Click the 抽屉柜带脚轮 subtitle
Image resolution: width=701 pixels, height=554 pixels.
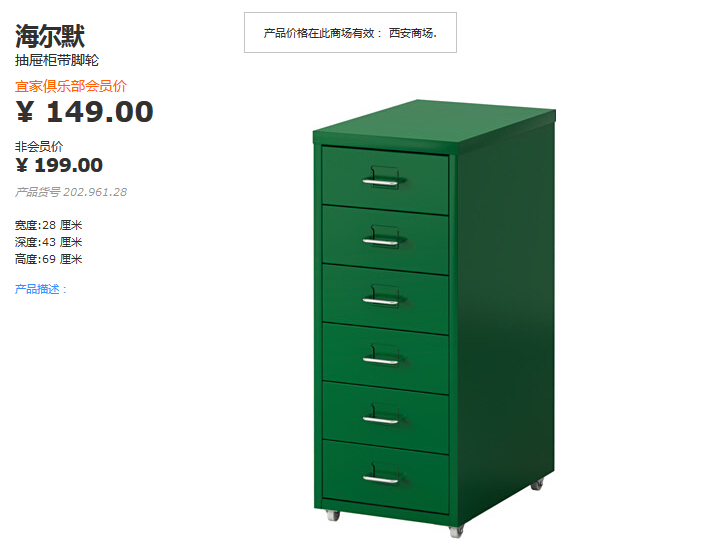[57, 60]
